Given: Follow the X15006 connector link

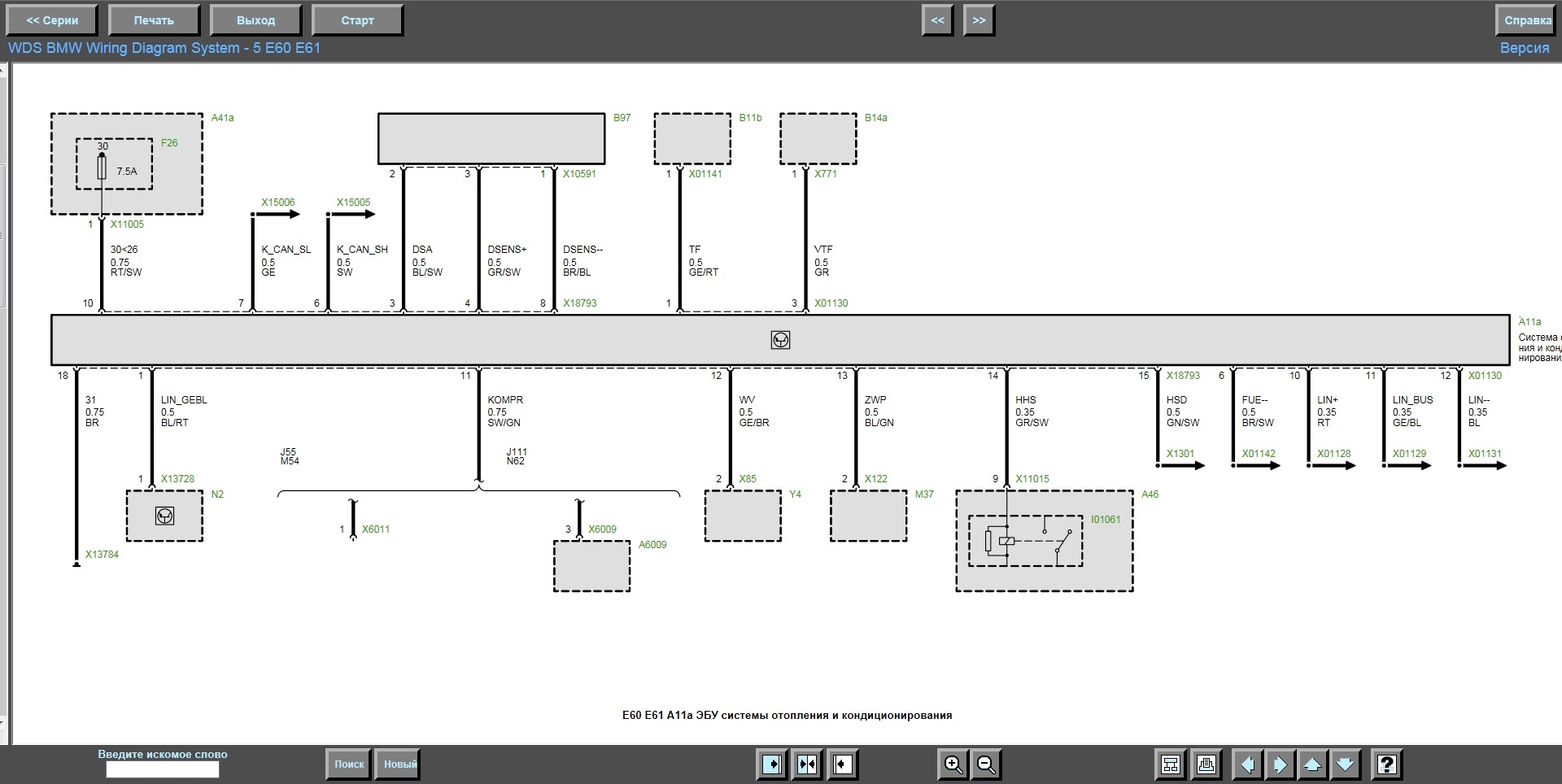Looking at the screenshot, I should pos(277,203).
